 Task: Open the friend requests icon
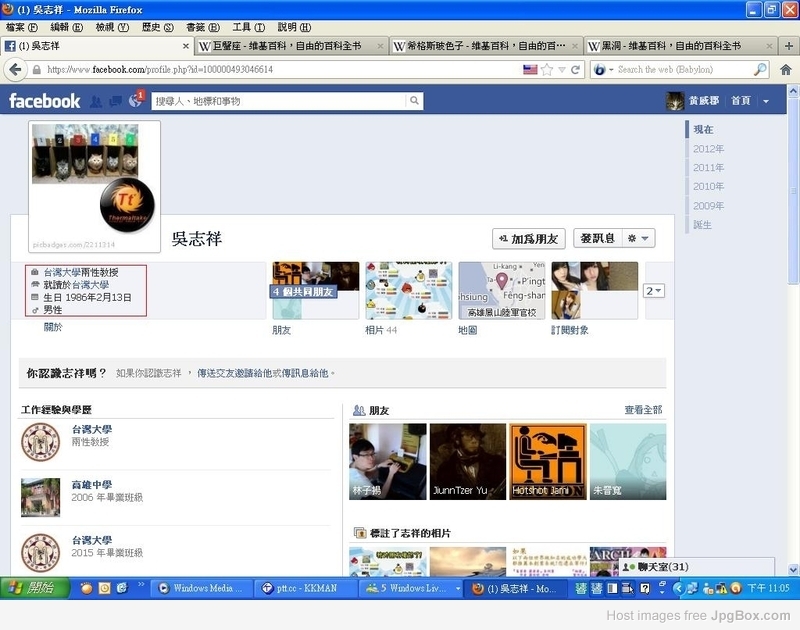96,101
